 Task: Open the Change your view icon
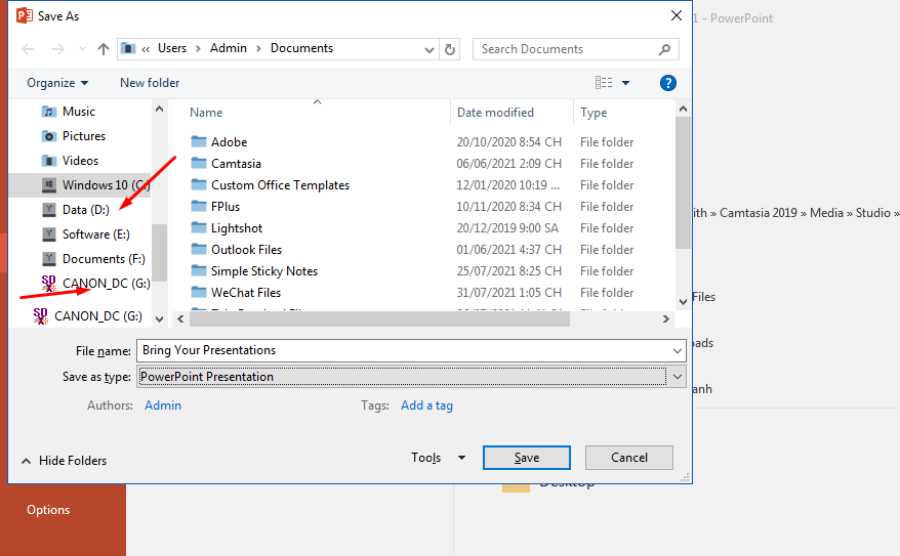tap(604, 83)
